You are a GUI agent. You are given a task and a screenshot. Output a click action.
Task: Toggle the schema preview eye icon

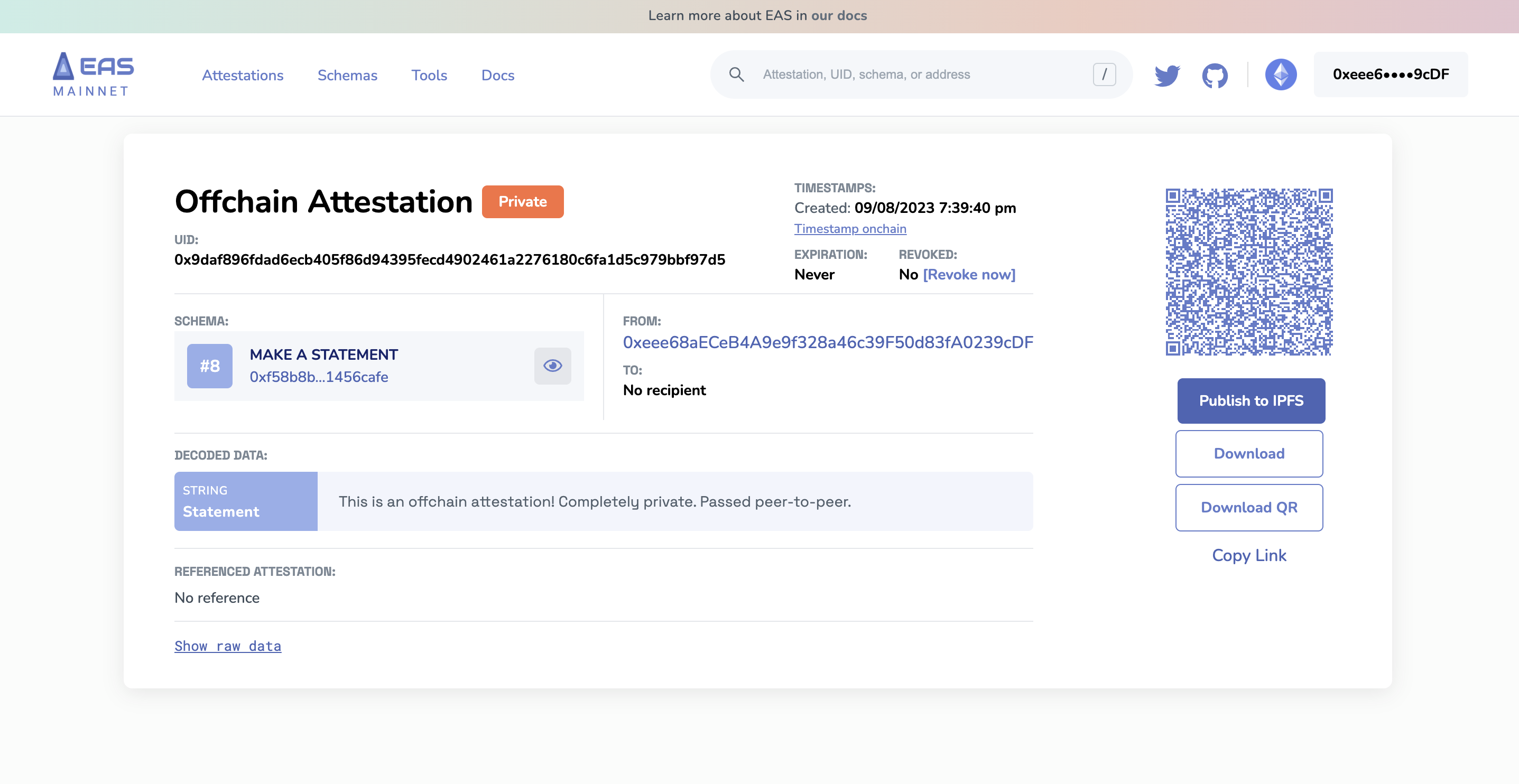552,366
